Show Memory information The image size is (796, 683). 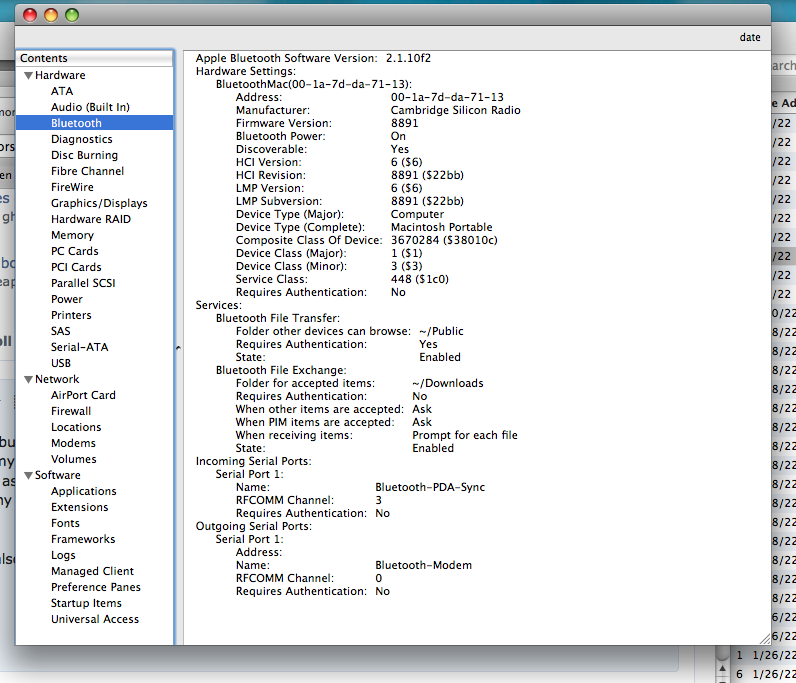tap(72, 235)
